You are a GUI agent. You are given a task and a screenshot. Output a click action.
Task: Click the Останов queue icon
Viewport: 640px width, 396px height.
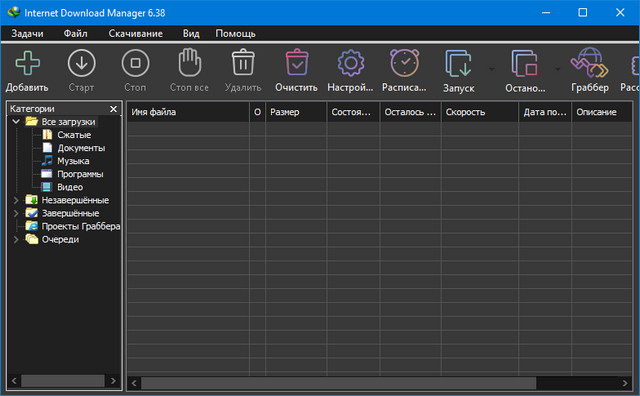[524, 64]
